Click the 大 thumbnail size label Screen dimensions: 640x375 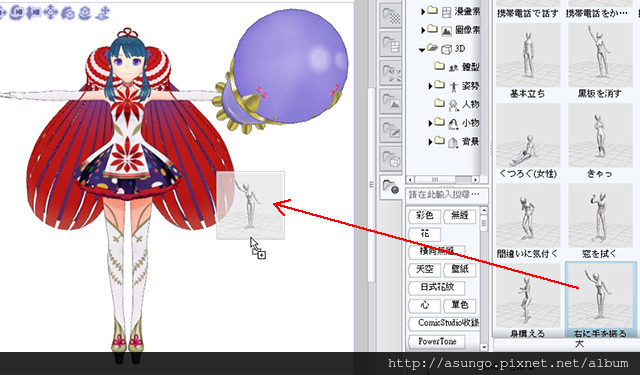pos(579,344)
